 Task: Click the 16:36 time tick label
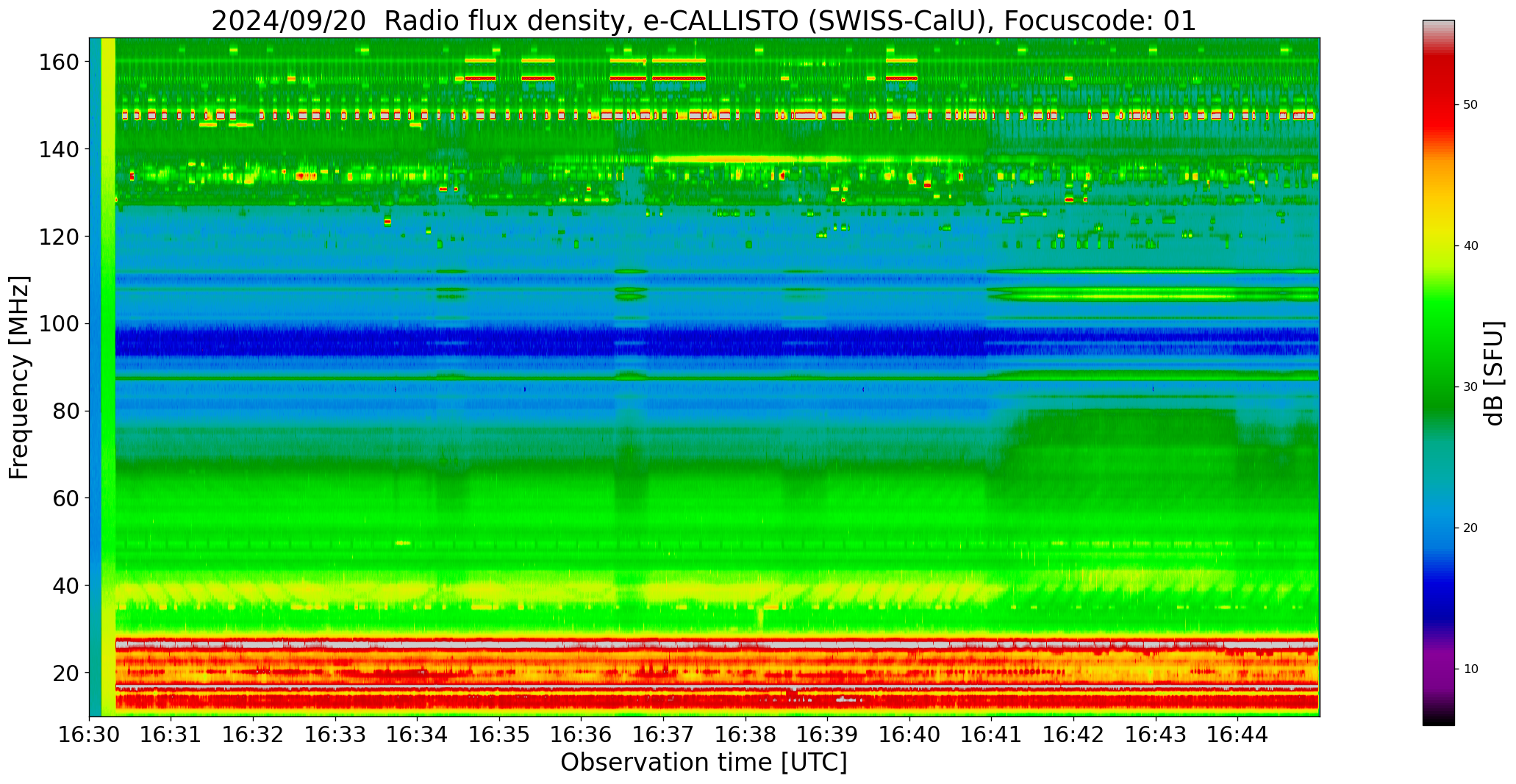click(582, 734)
